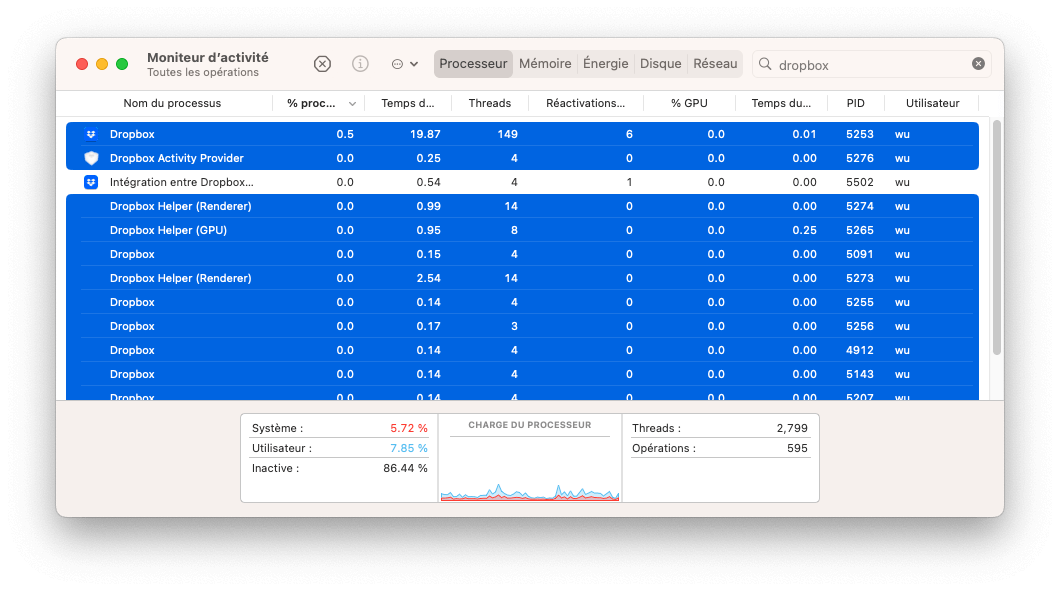The image size is (1060, 591).
Task: Sort by Temps du... column header
Action: 781,103
